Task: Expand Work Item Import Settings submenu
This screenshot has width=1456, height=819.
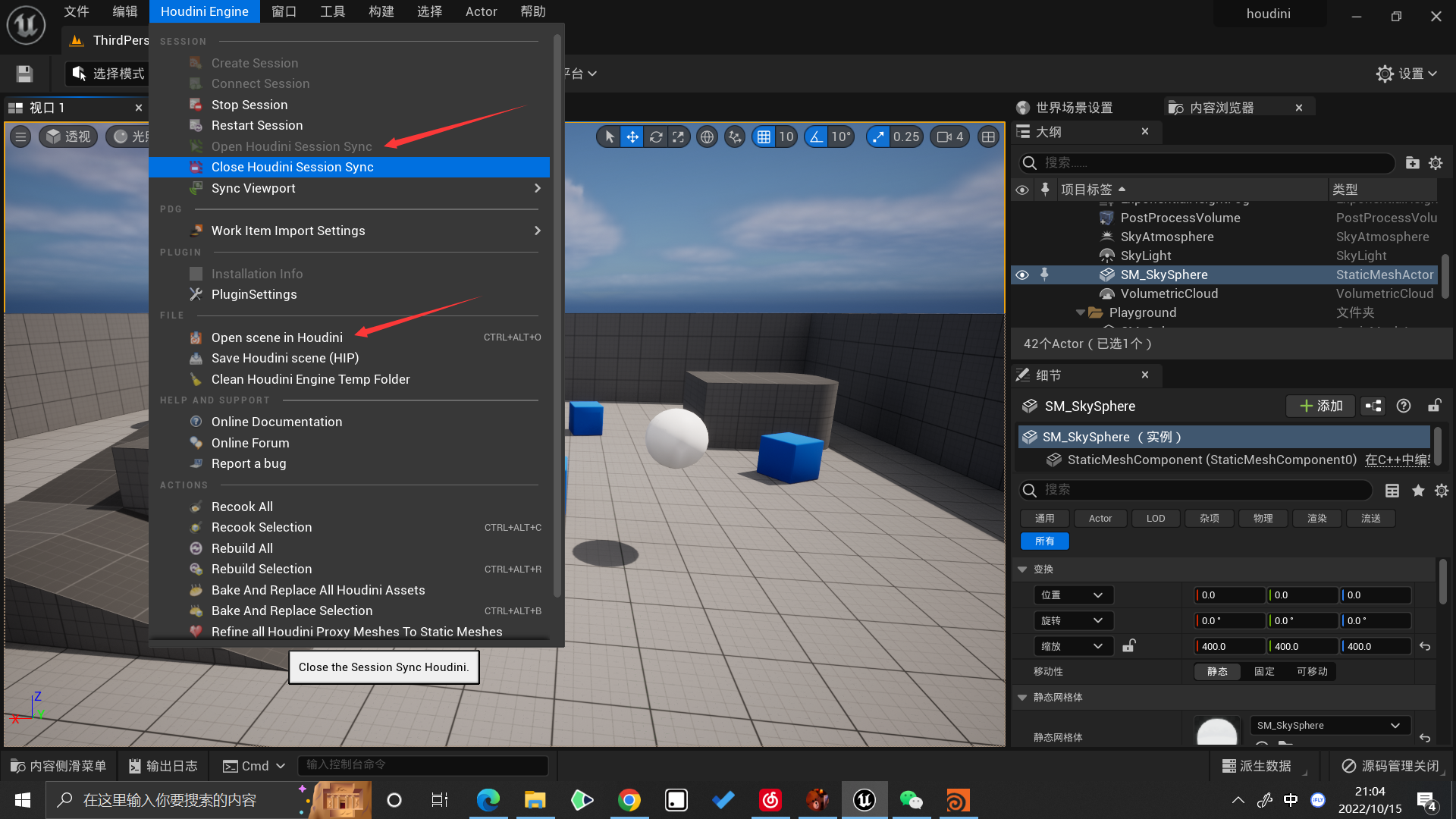Action: pyautogui.click(x=349, y=231)
